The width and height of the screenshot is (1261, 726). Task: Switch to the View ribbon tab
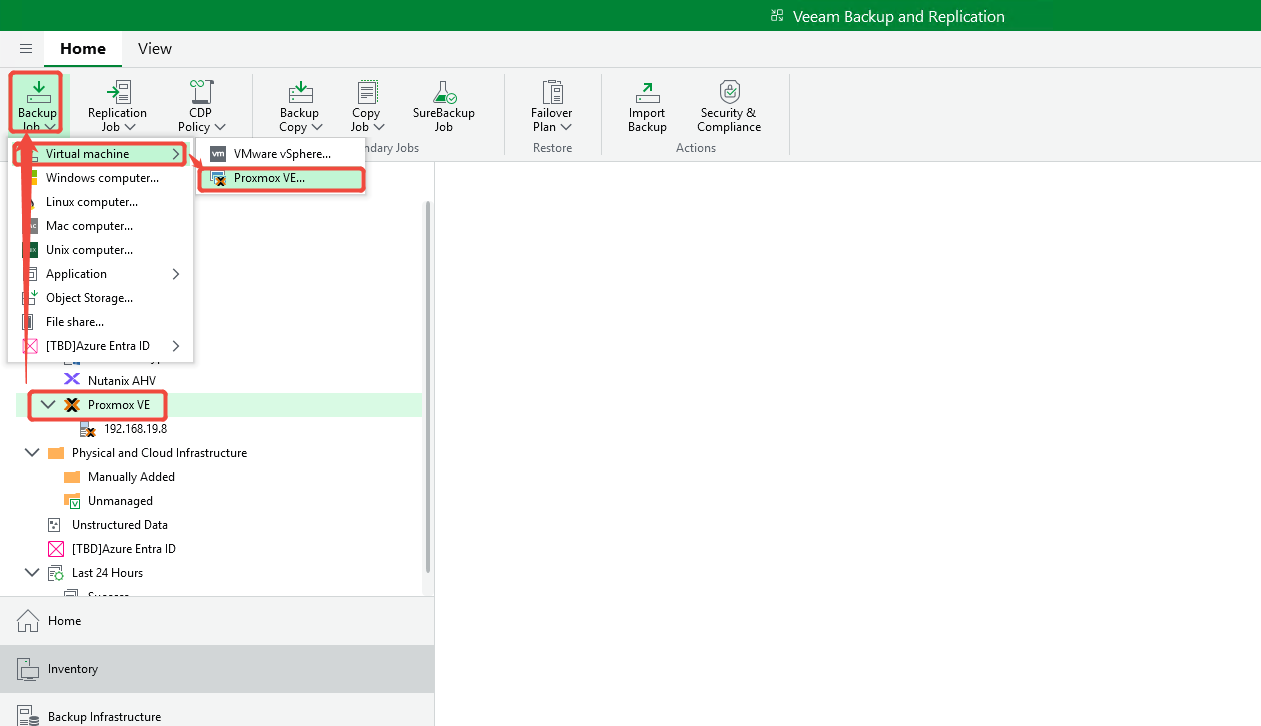click(155, 48)
